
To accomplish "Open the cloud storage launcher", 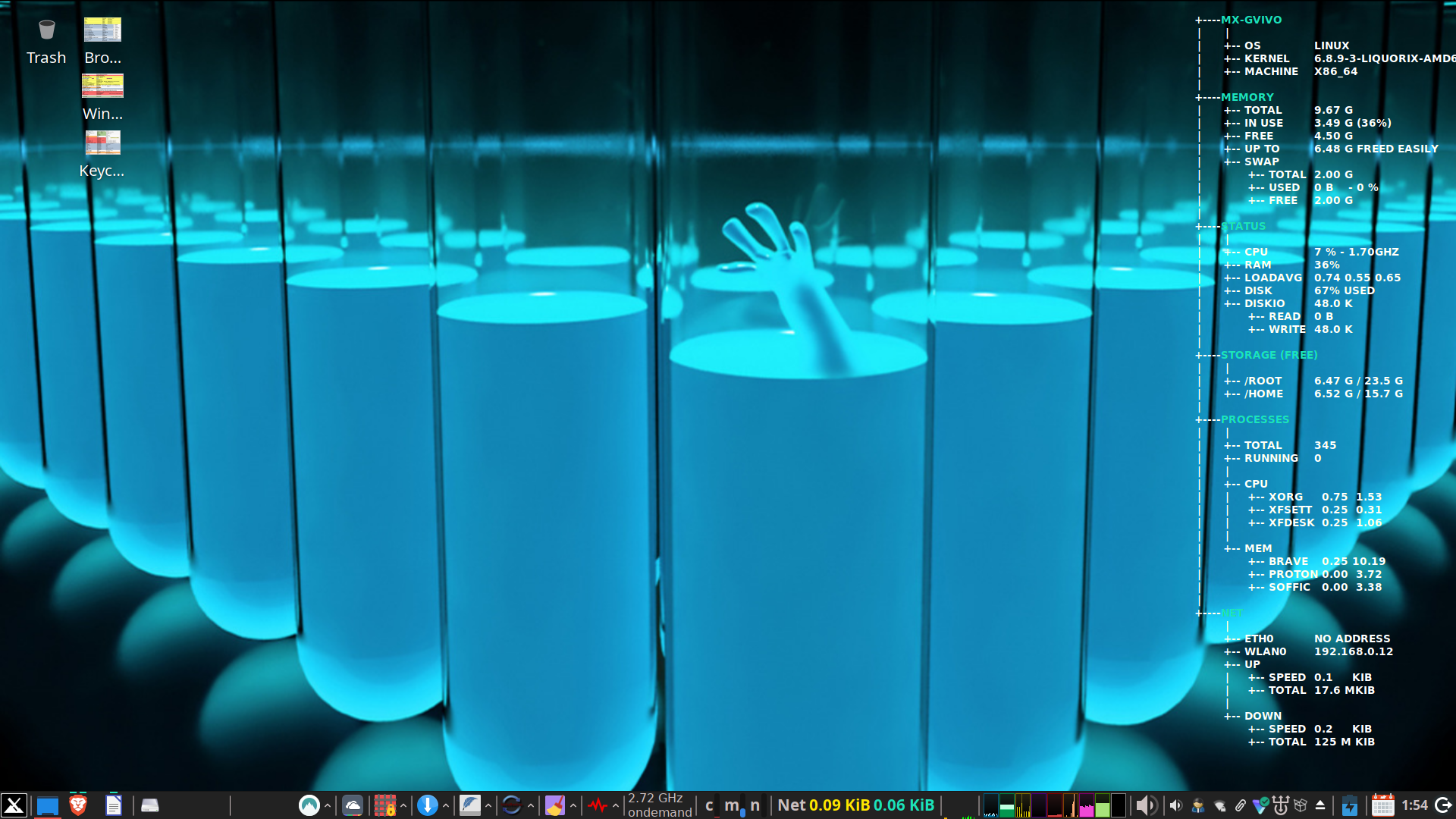I will 353,805.
